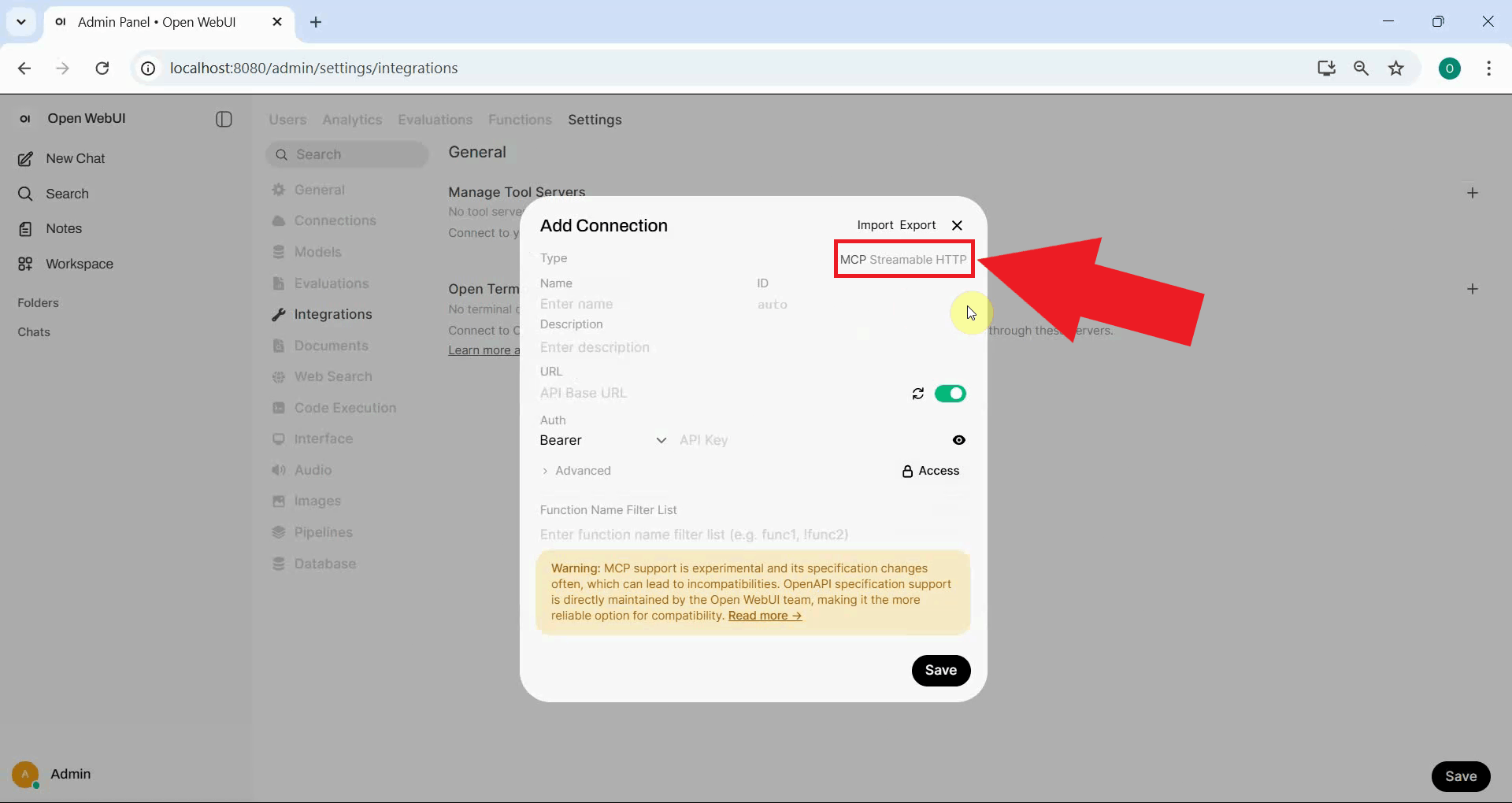
Task: Open Chrome profile avatar
Action: 1450,68
